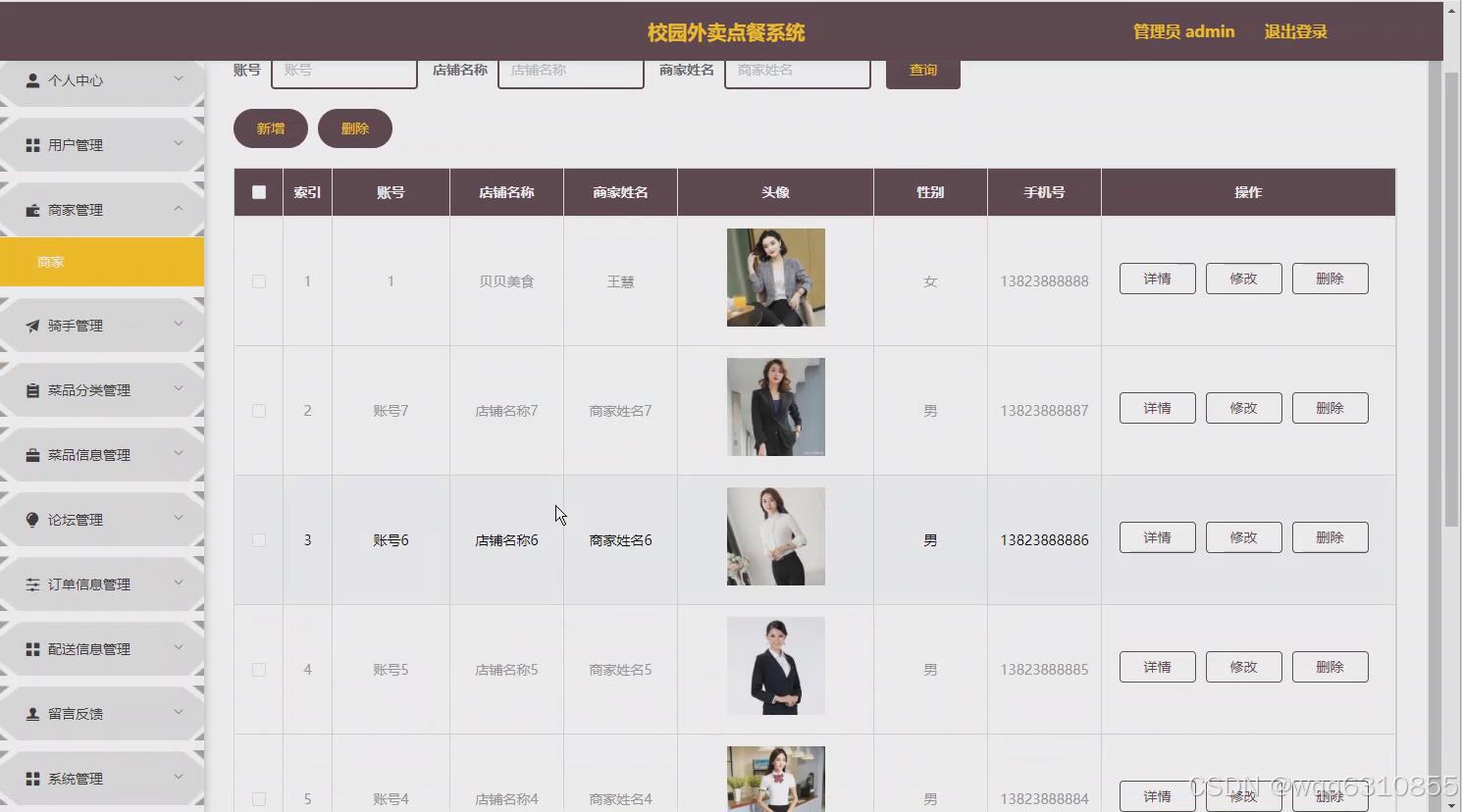Click the avatar photo in 账号6 row
The height and width of the screenshot is (812, 1462).
click(x=776, y=536)
